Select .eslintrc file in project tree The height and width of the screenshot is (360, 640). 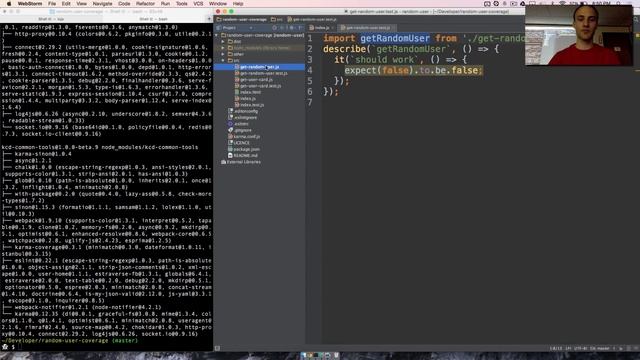point(241,124)
